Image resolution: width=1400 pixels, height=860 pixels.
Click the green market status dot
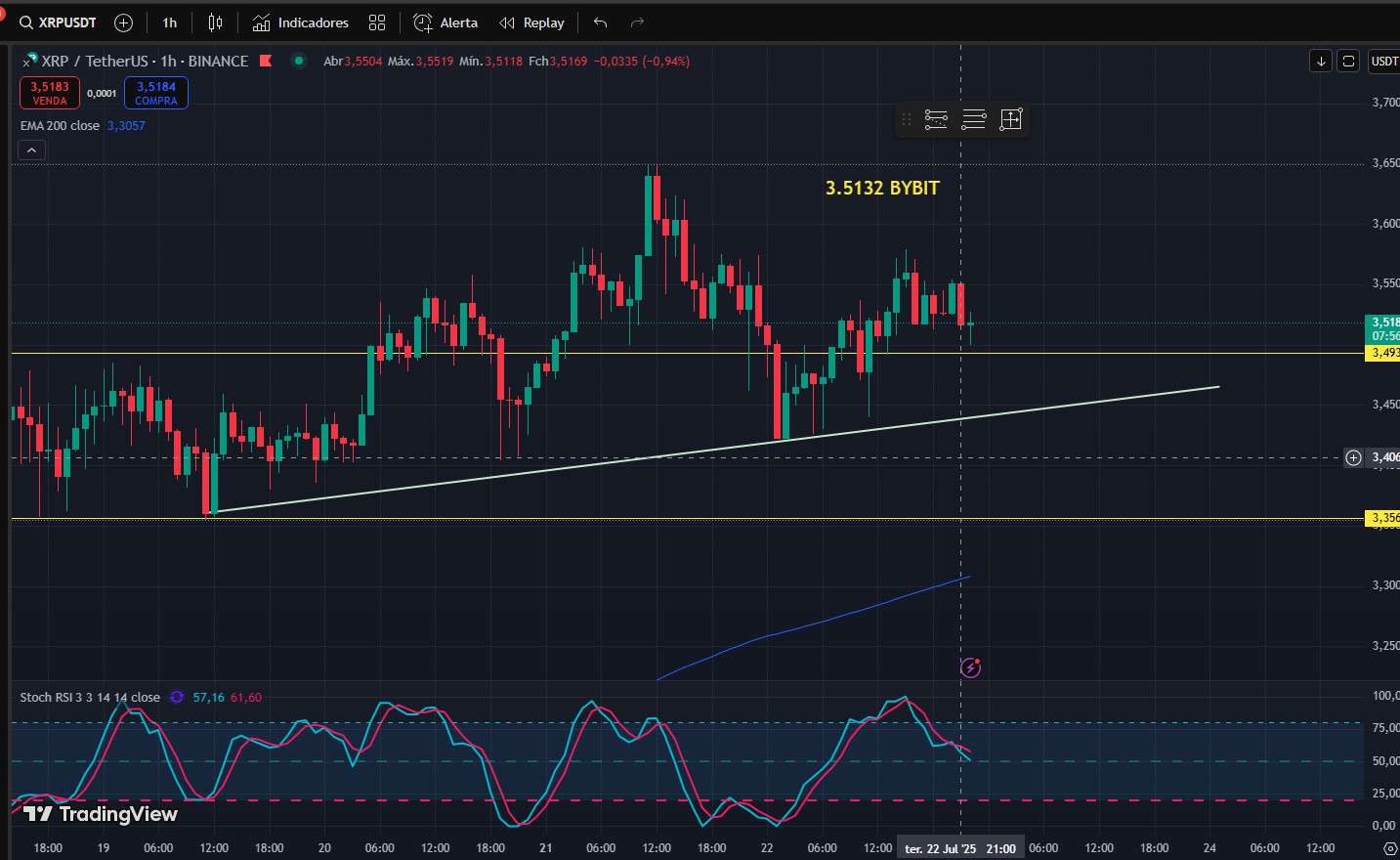[299, 61]
